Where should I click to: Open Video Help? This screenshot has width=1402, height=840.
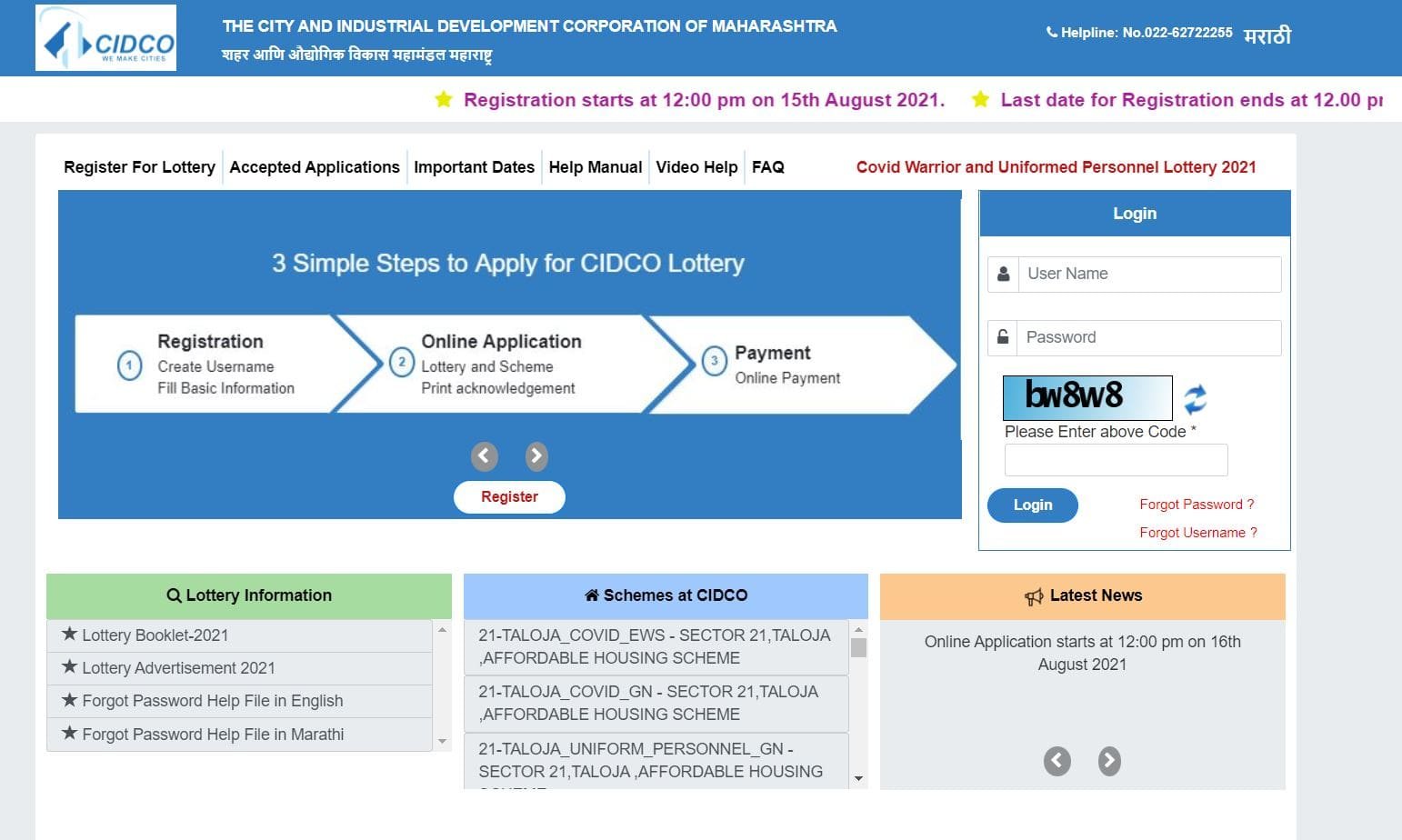point(696,167)
